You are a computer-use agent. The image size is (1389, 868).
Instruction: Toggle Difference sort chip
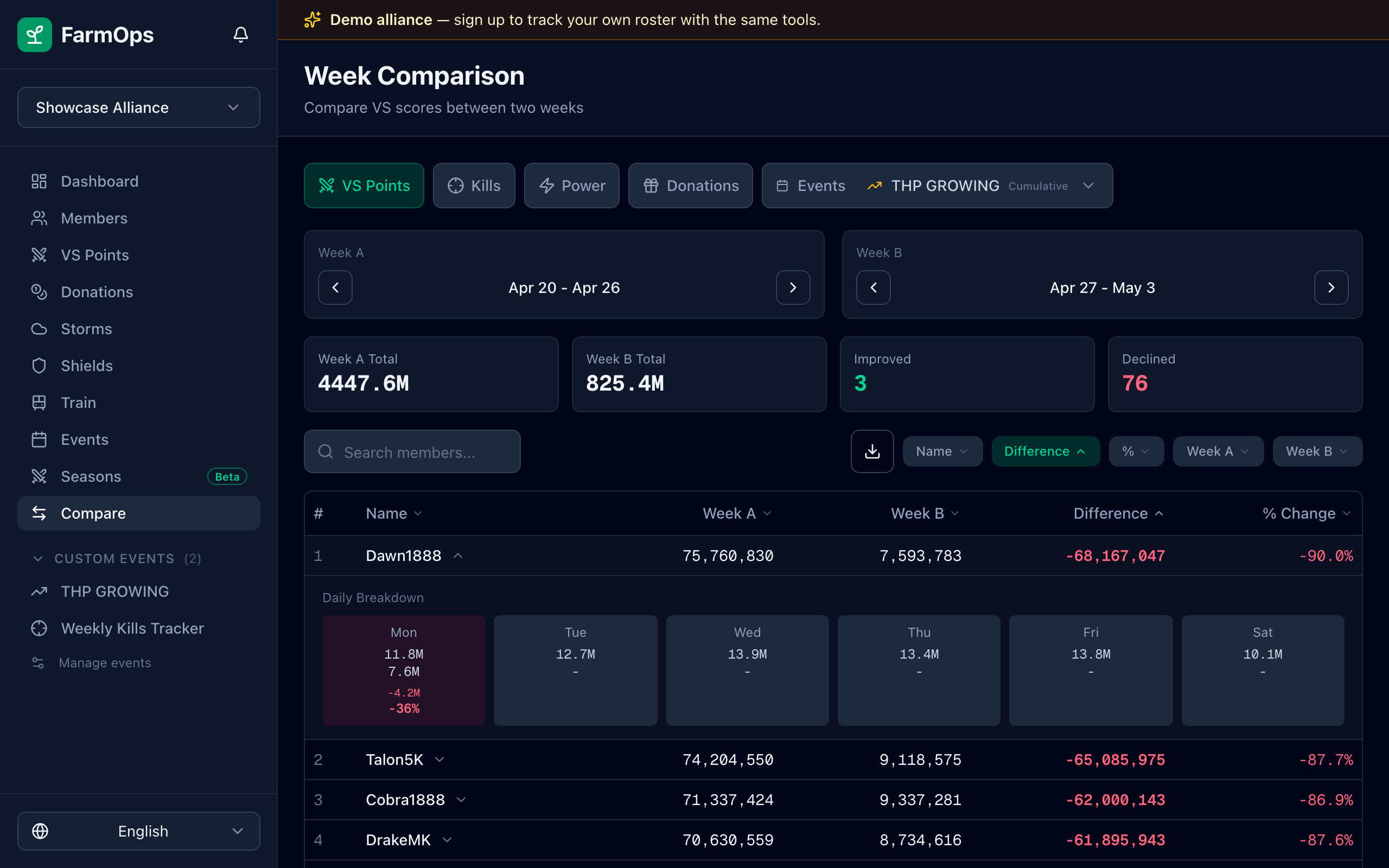(1045, 451)
